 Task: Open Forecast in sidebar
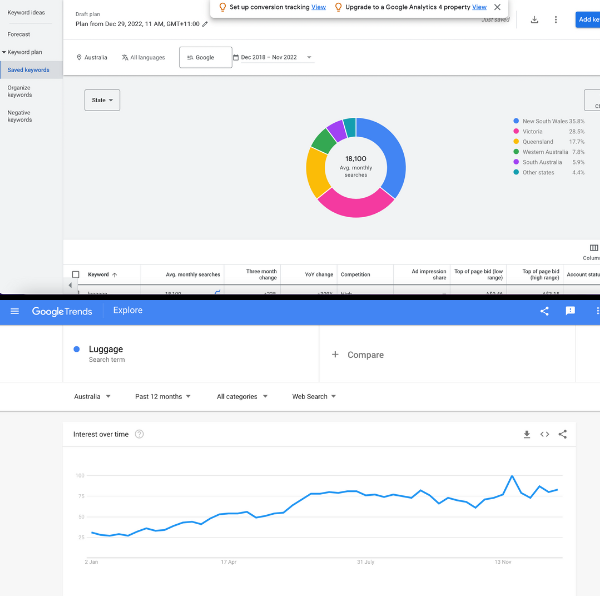tap(19, 34)
